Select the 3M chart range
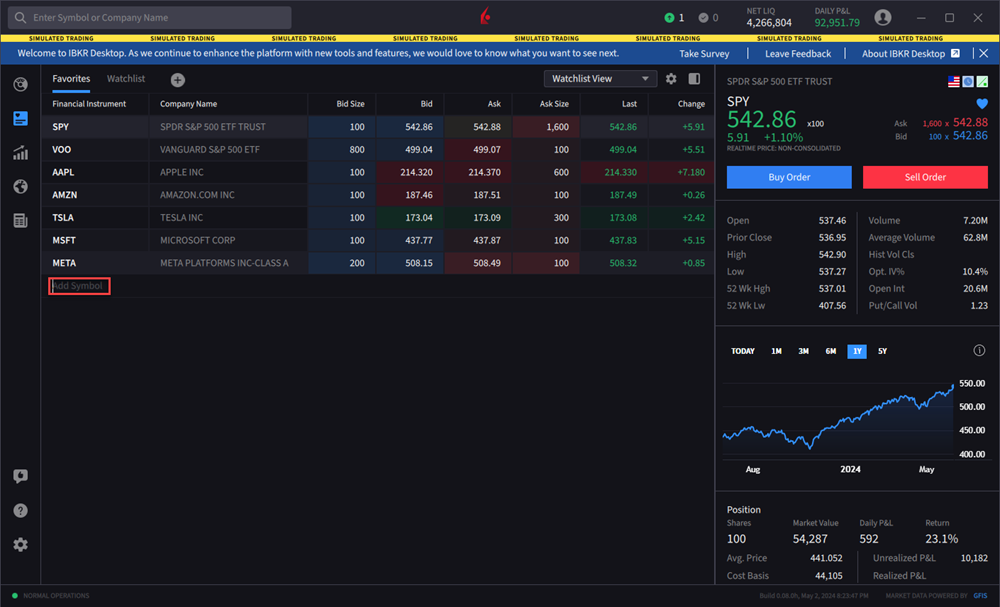 point(804,351)
